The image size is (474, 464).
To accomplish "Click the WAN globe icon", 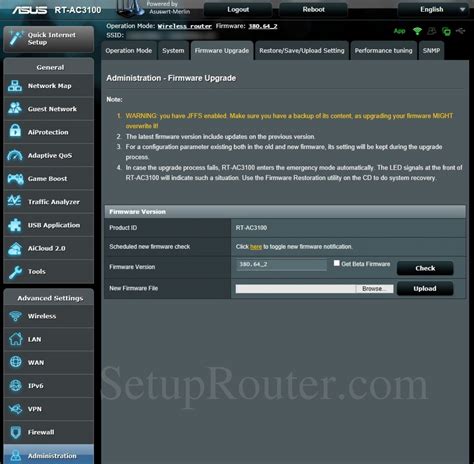I will 15,362.
